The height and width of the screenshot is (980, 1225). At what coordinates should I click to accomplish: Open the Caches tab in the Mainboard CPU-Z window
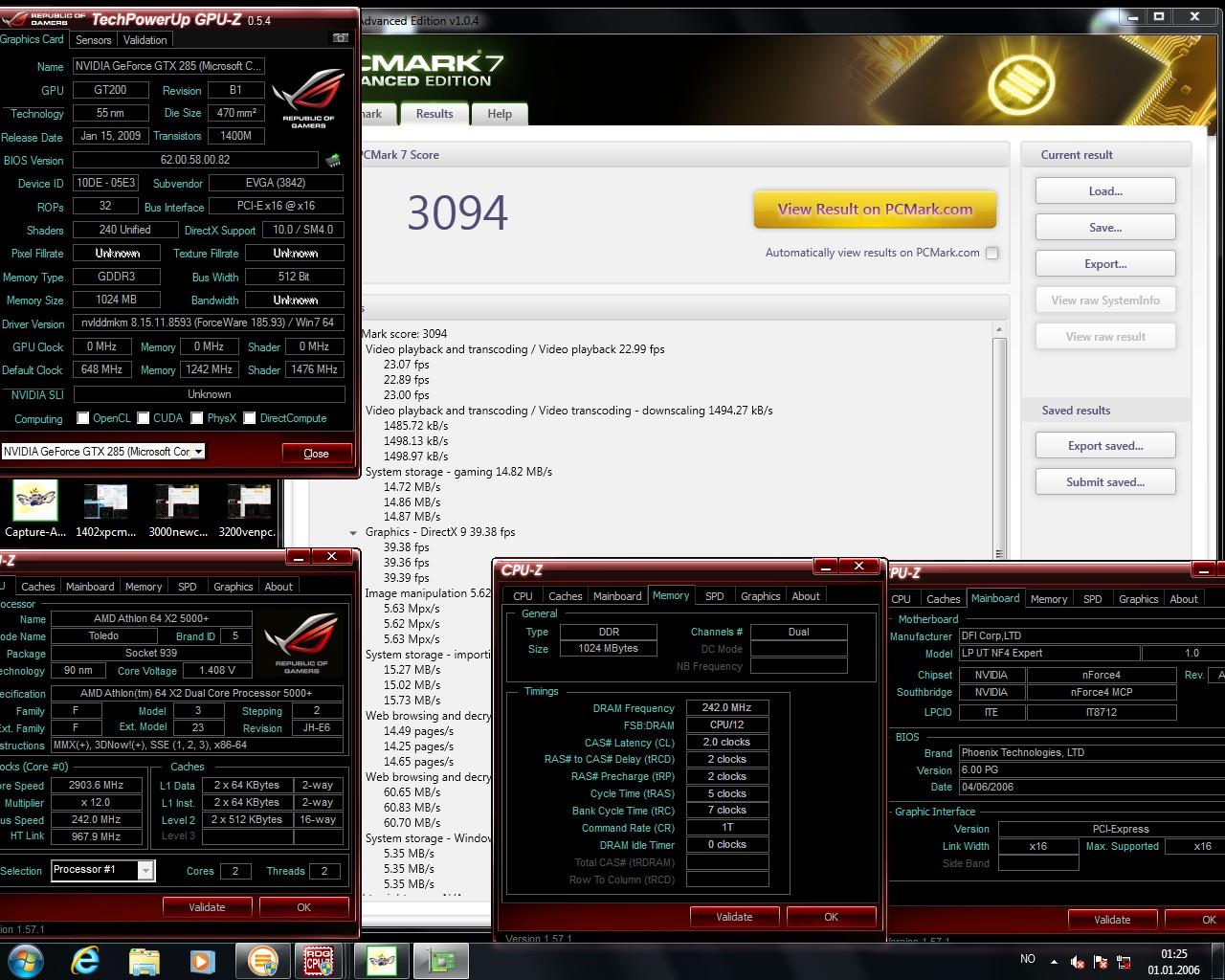point(944,599)
